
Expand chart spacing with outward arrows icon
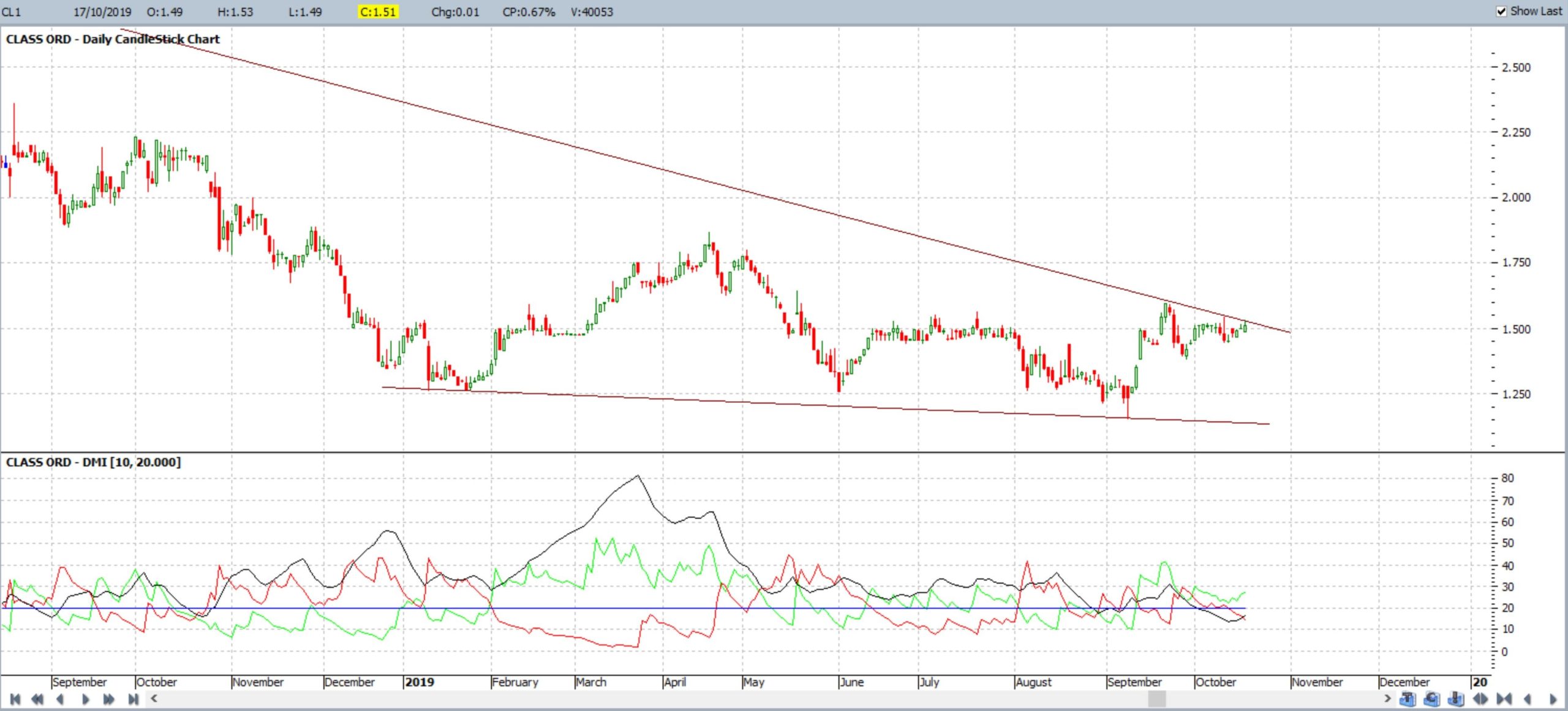click(x=1480, y=699)
